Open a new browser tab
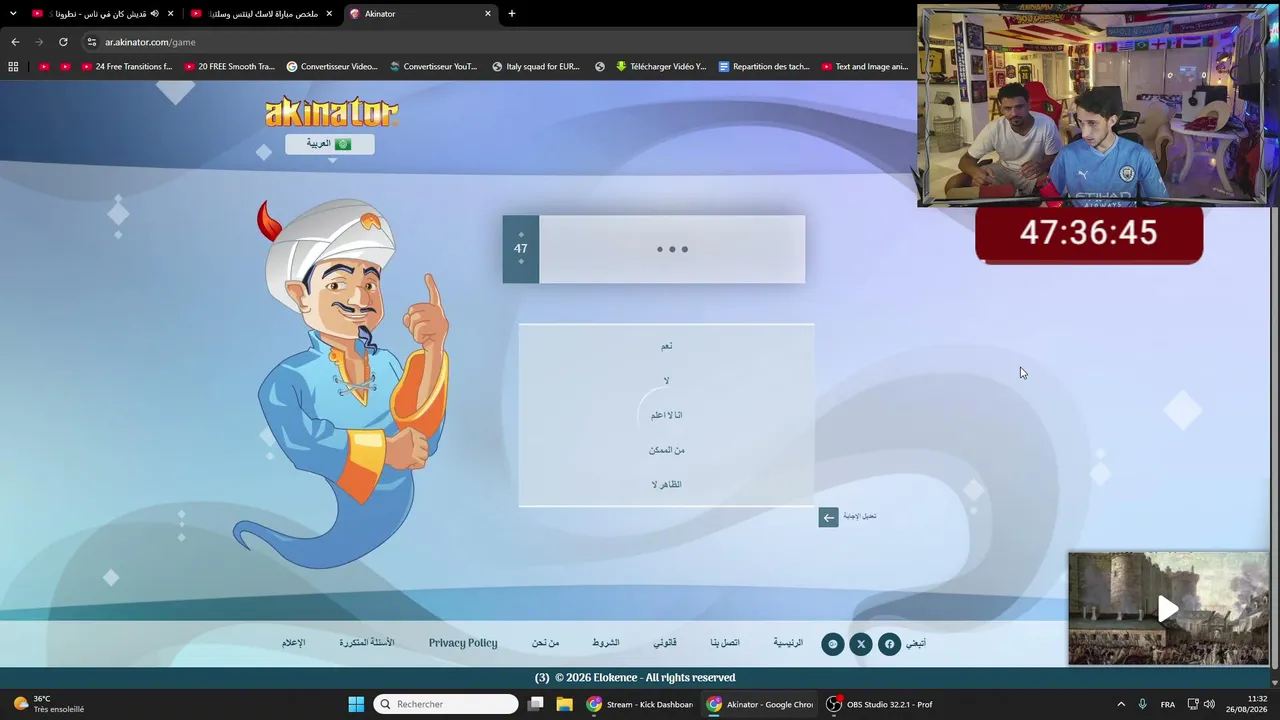 tap(512, 14)
